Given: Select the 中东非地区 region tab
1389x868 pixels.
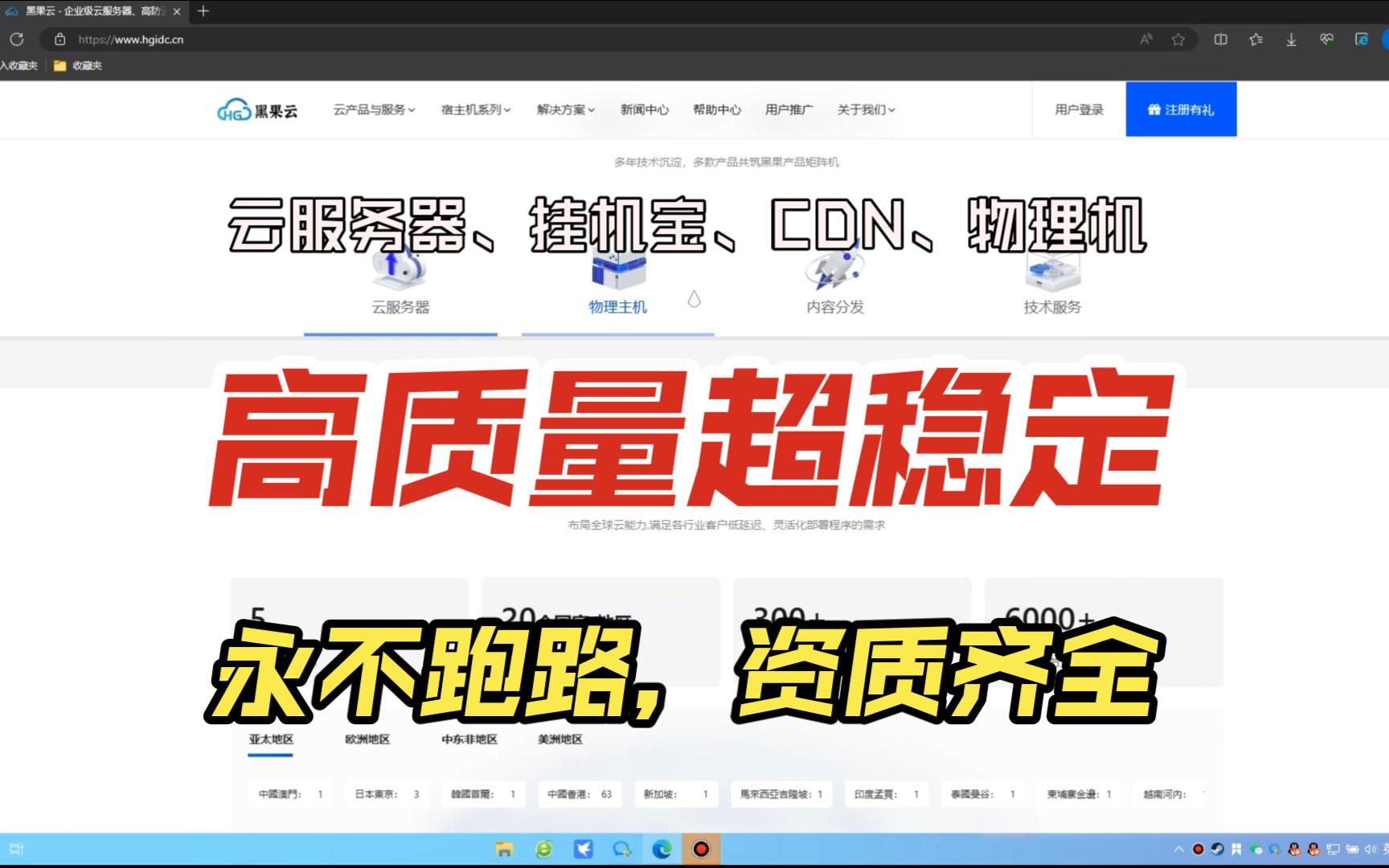Looking at the screenshot, I should pyautogui.click(x=469, y=739).
